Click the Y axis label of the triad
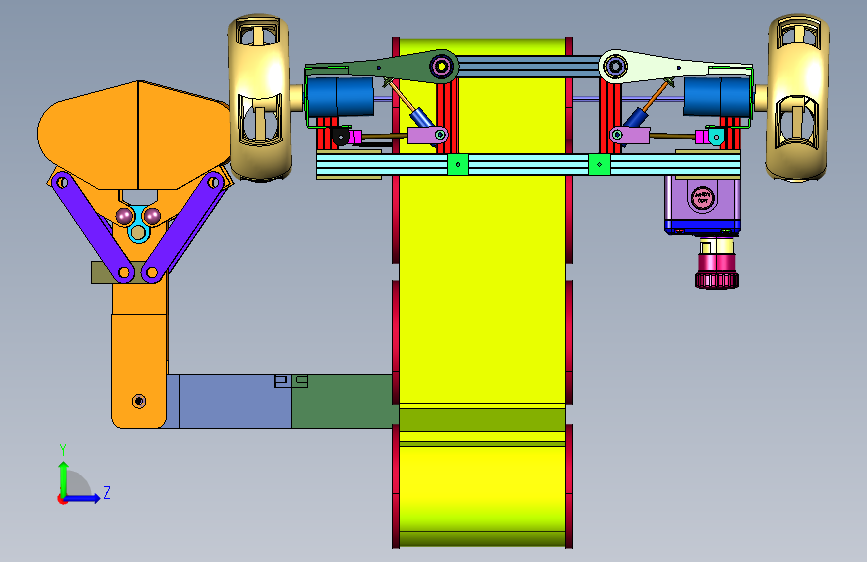 tap(63, 450)
